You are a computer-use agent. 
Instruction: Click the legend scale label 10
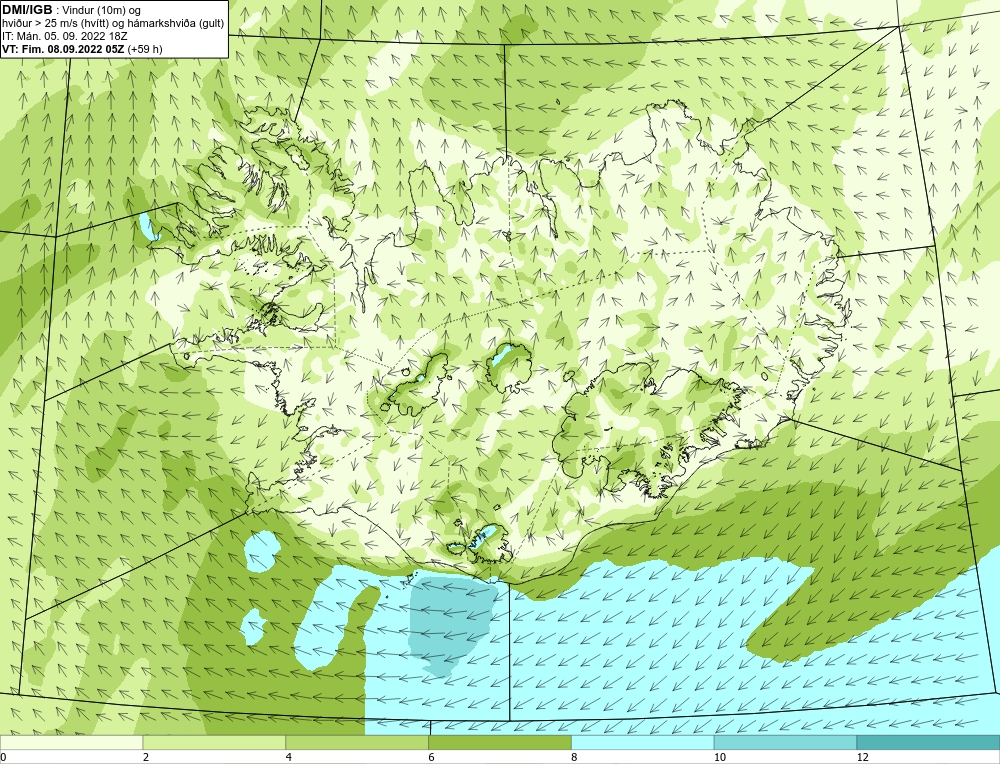coord(719,757)
